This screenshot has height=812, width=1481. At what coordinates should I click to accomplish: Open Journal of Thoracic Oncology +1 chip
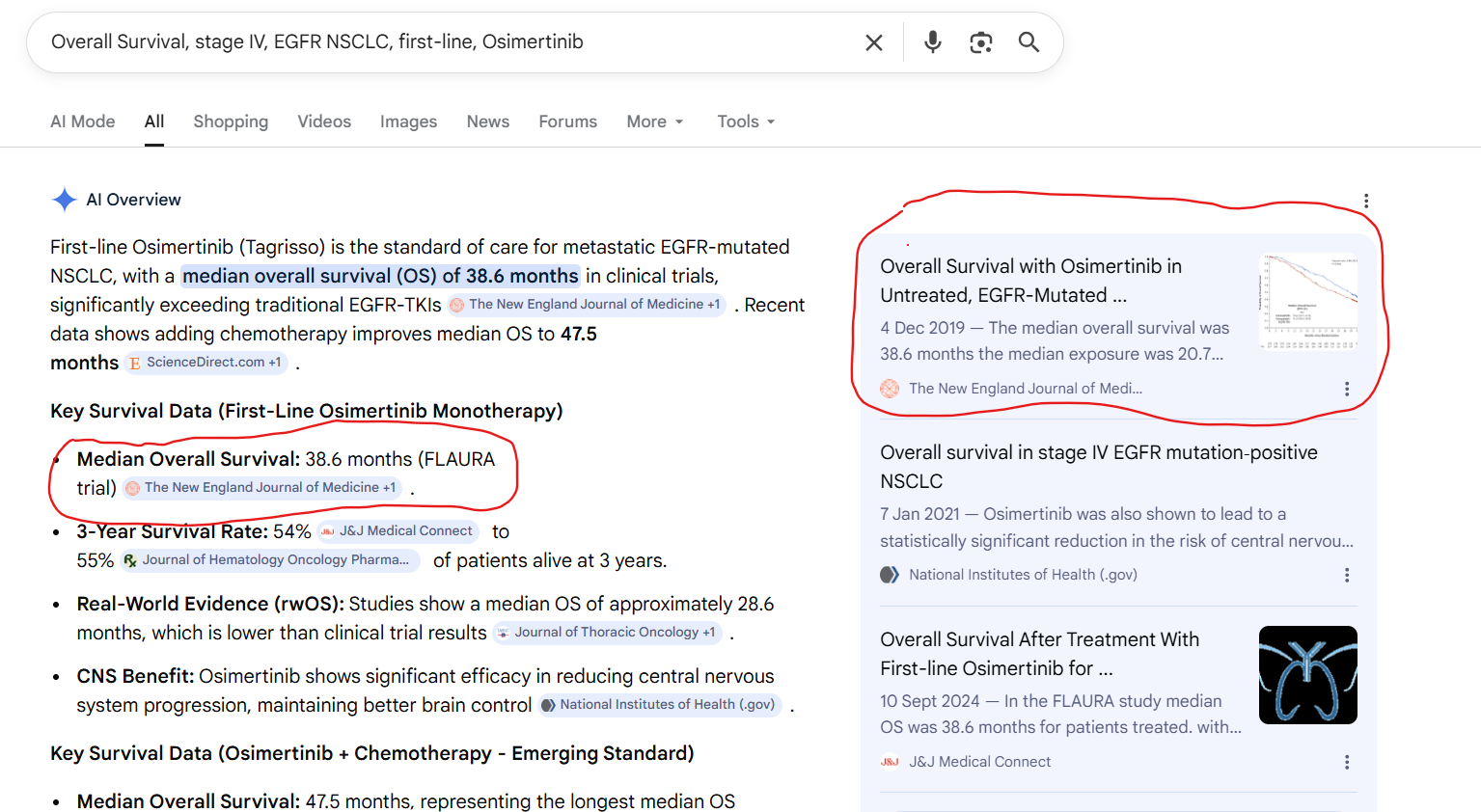(607, 633)
